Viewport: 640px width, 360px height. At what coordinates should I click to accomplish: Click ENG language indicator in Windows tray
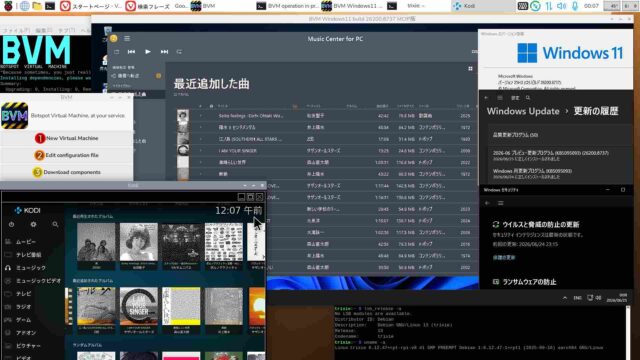coord(577,298)
